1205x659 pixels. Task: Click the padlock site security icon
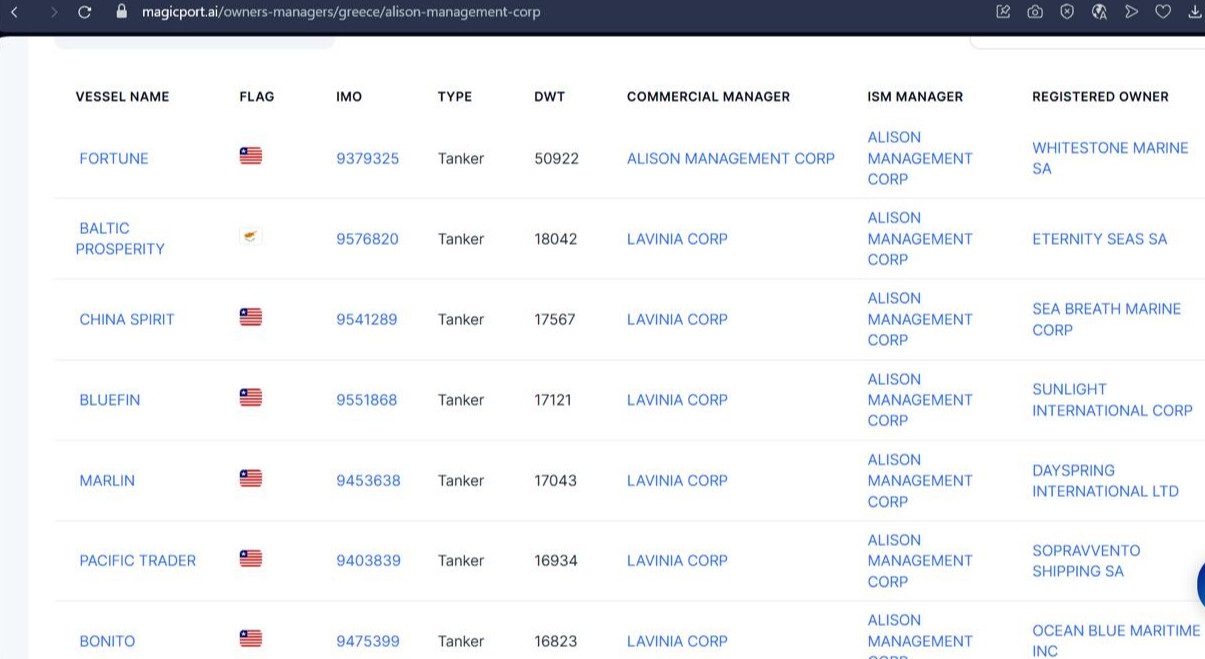coord(122,12)
